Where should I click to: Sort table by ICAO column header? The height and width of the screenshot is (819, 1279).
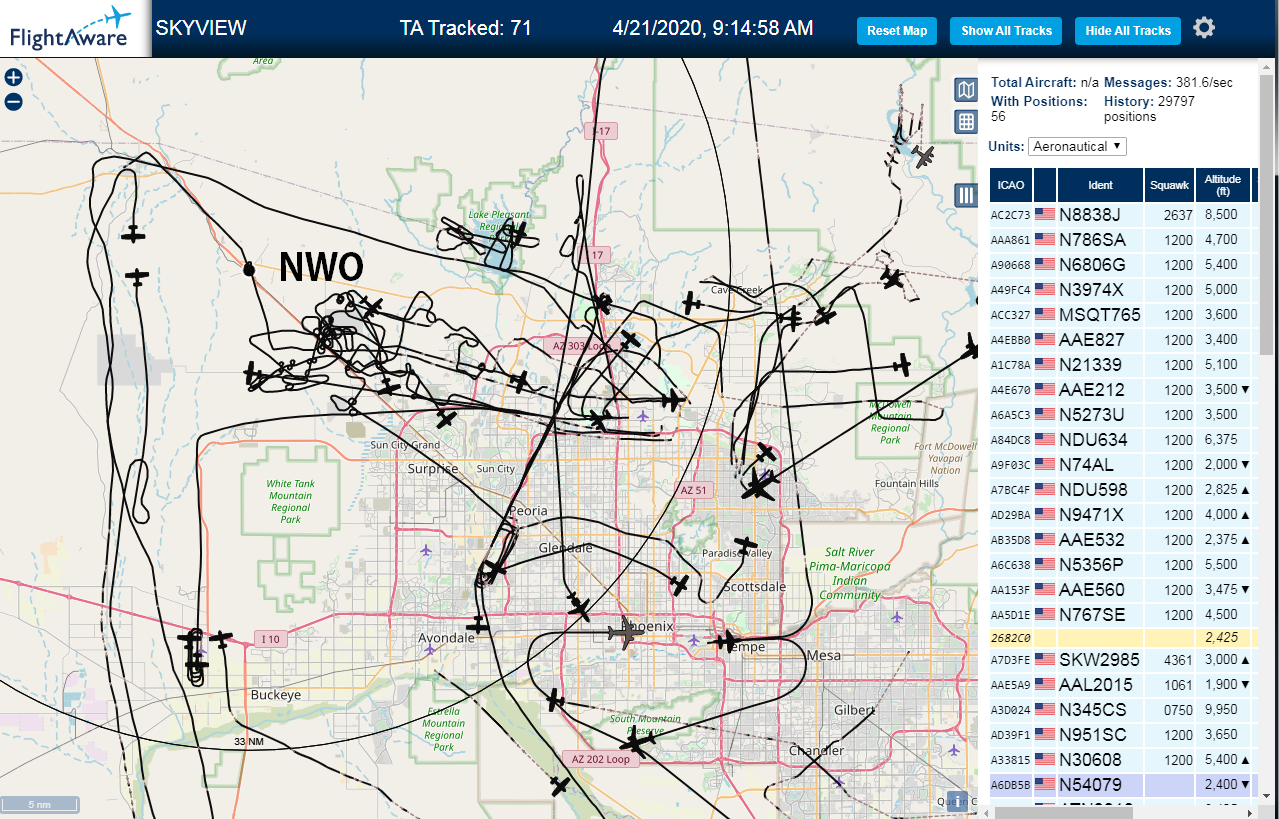[1011, 185]
